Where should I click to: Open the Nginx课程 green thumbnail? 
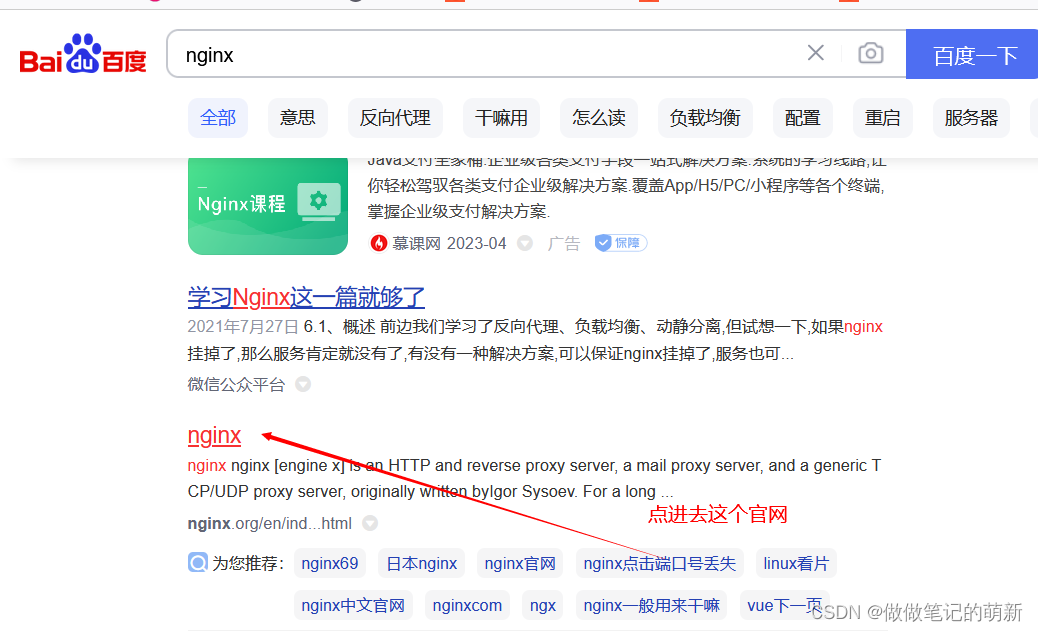(267, 206)
